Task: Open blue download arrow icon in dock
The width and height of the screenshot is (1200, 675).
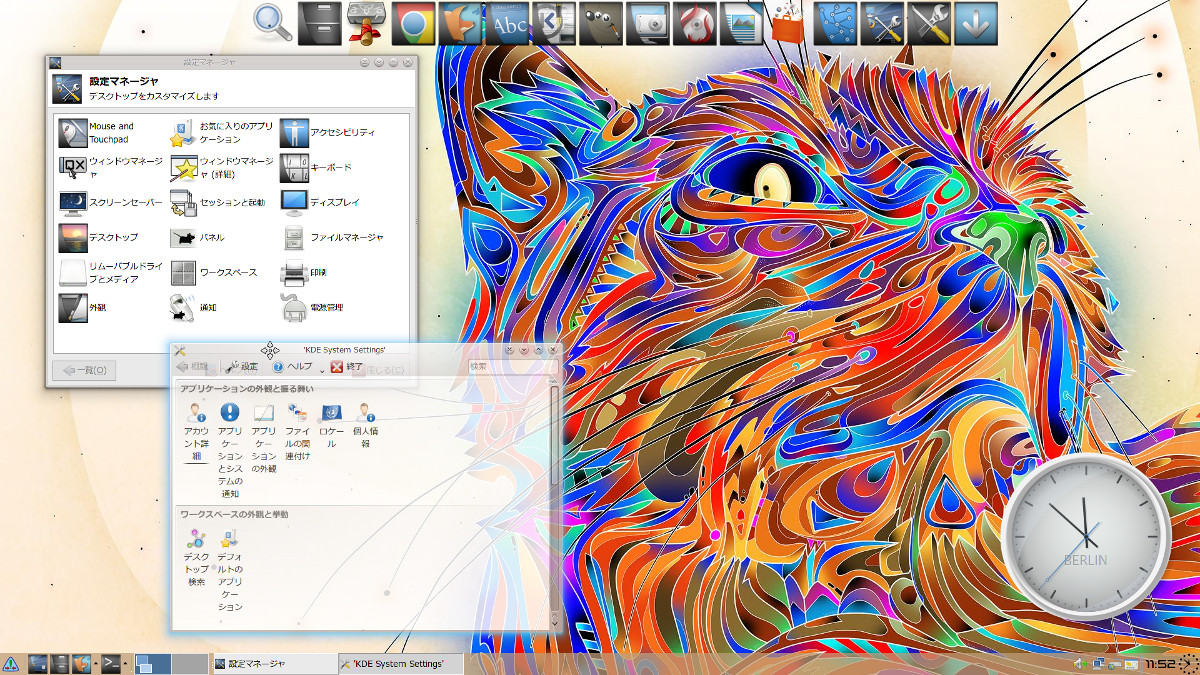Action: pos(976,23)
